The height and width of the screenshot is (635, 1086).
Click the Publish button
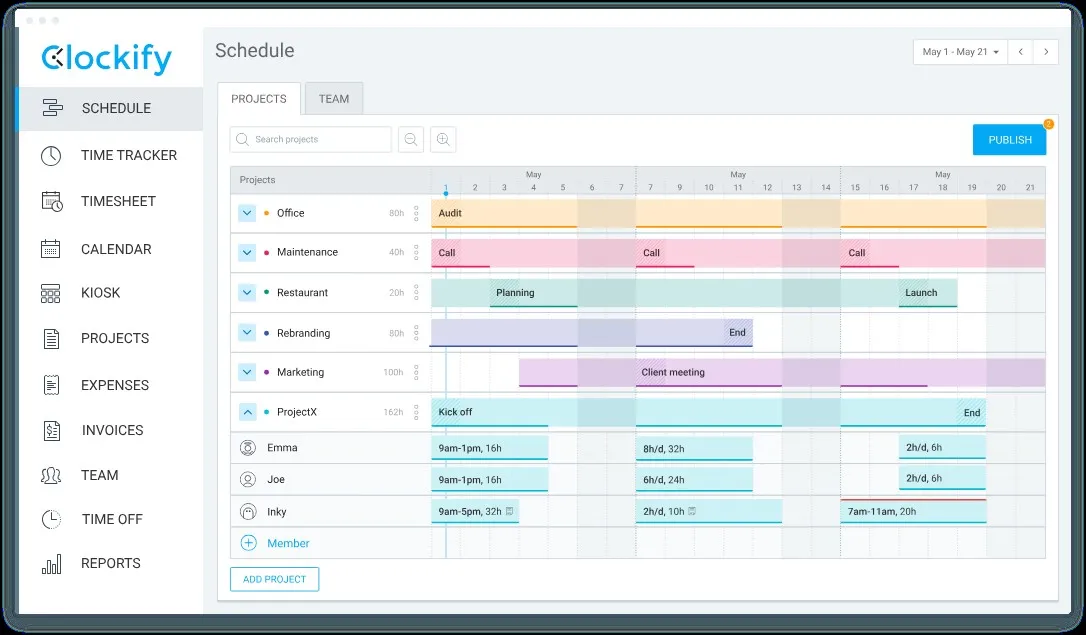point(1010,140)
